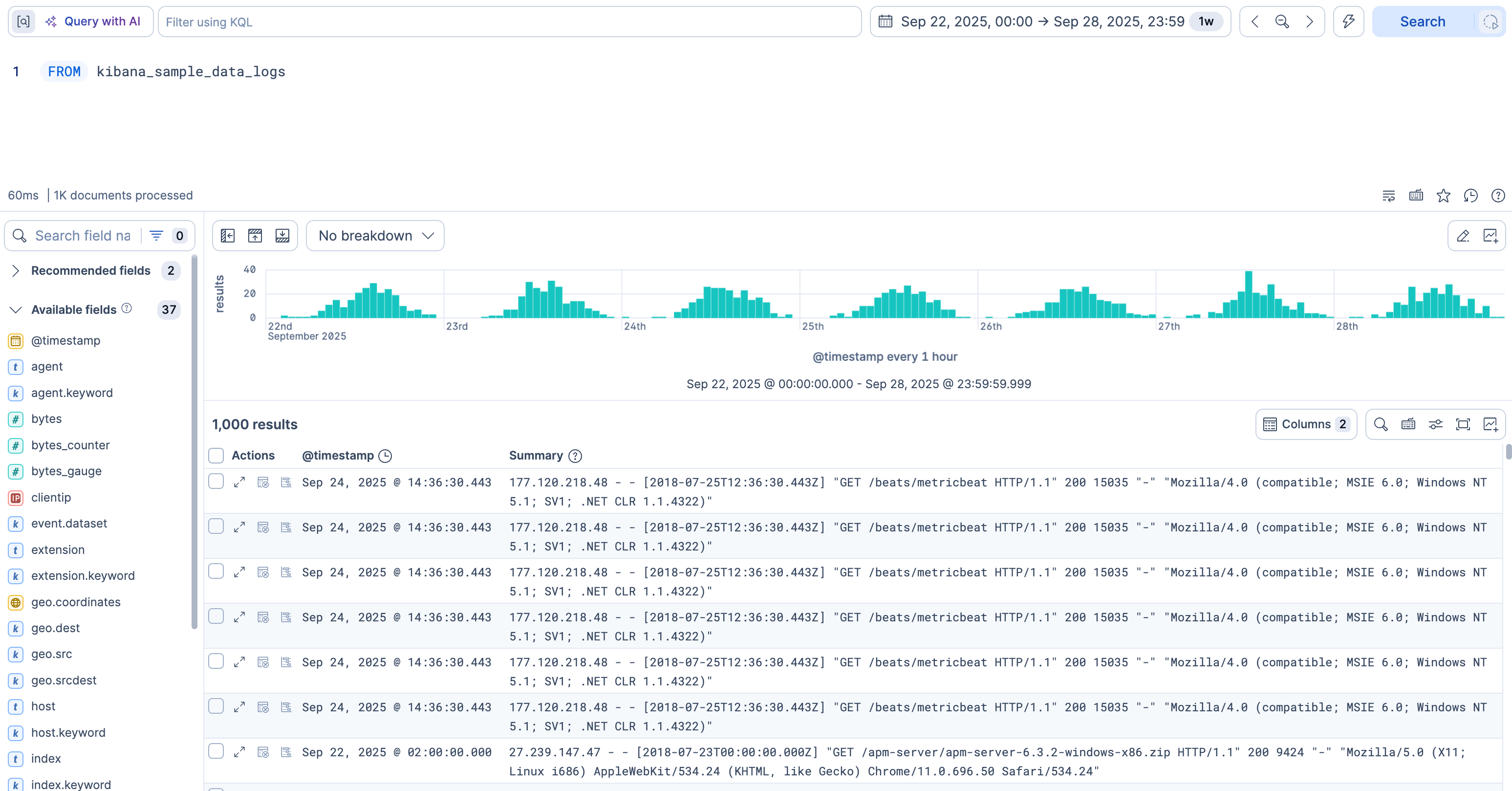Select the extension.keyword field
1512x791 pixels.
coord(83,575)
